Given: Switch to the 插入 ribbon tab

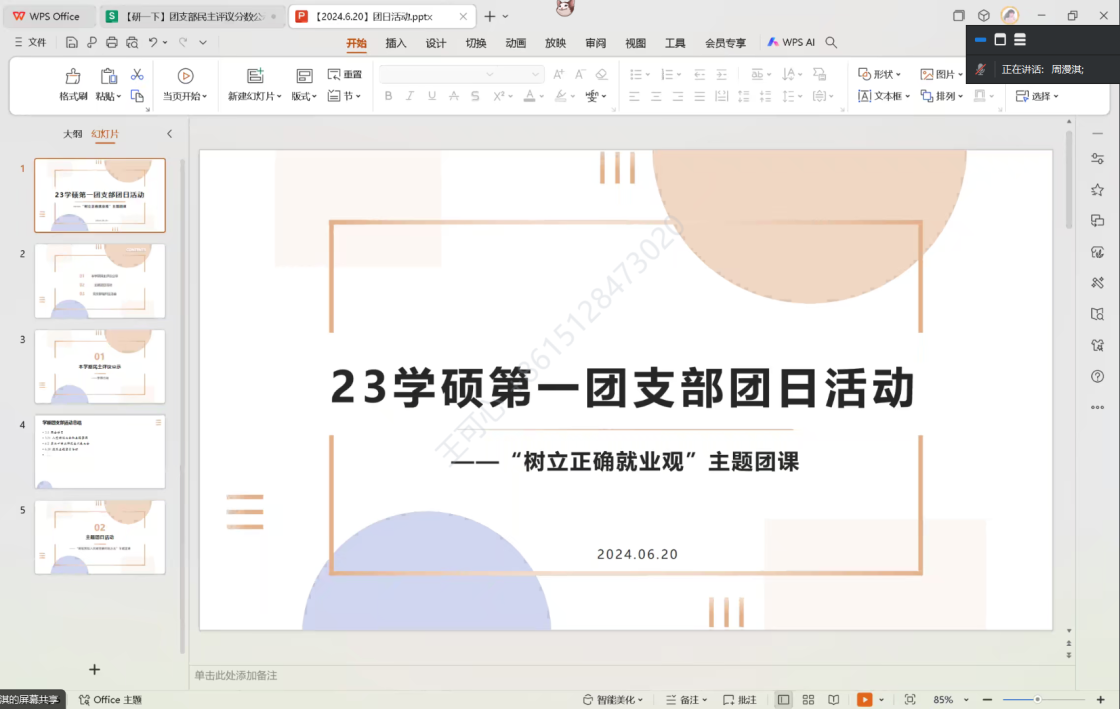Looking at the screenshot, I should click(395, 42).
